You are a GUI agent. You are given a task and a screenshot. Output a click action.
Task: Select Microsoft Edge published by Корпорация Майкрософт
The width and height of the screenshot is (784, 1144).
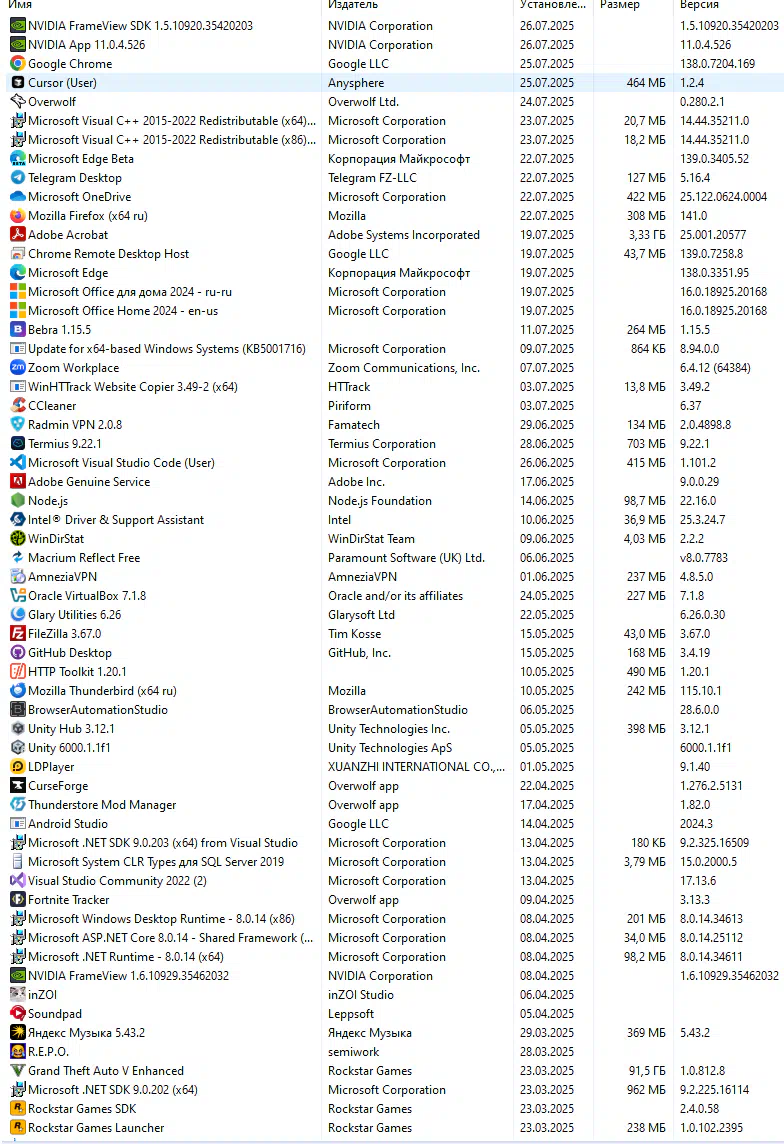395,272
